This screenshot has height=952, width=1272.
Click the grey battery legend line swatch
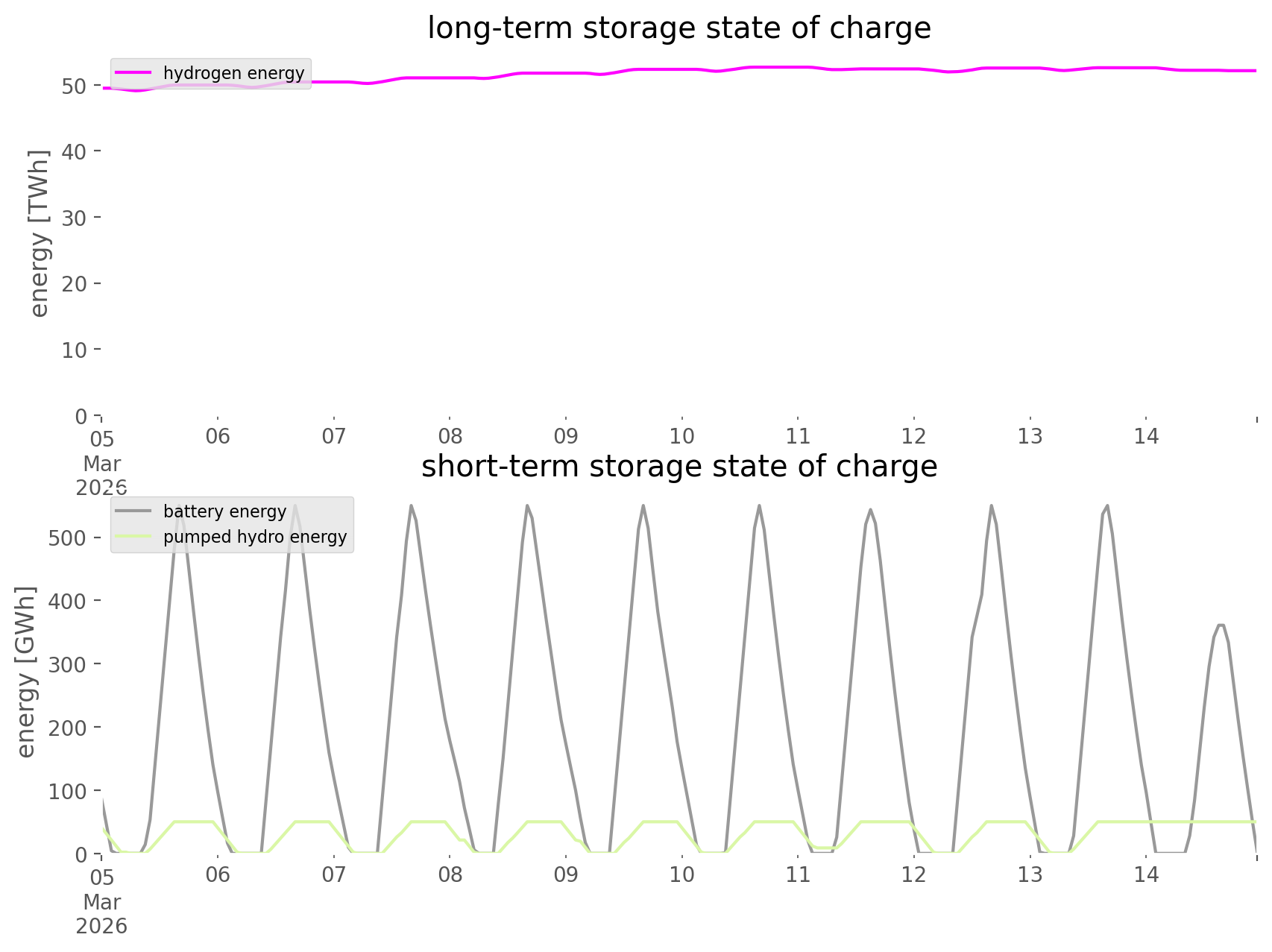(134, 511)
